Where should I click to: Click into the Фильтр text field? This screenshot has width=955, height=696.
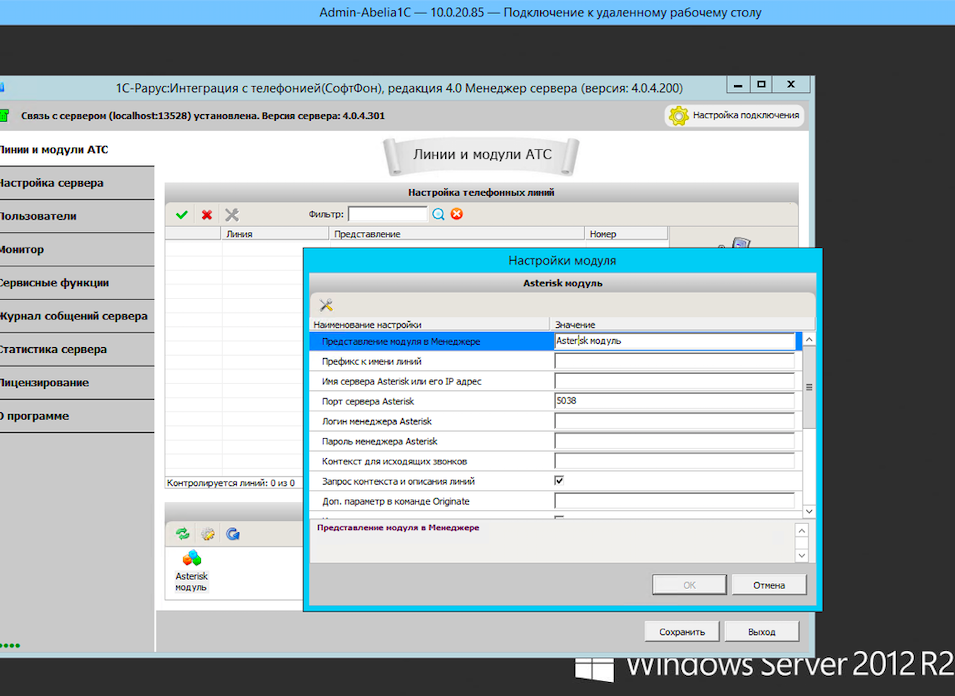(x=387, y=214)
